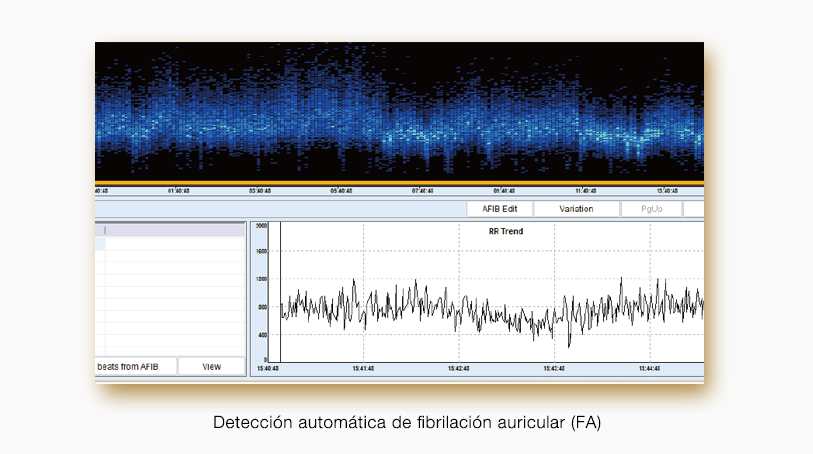This screenshot has width=813, height=454.
Task: Select the highlighted first row in list
Action: (x=170, y=230)
